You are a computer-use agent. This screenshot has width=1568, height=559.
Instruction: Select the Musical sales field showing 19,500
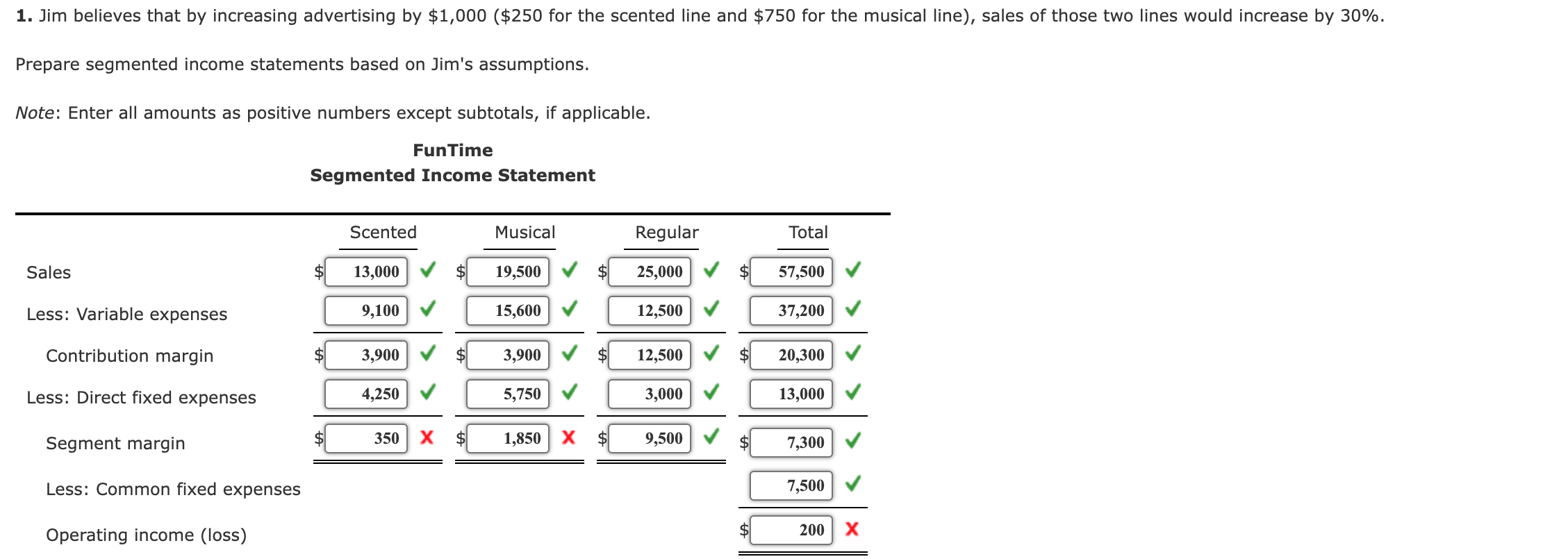coord(507,272)
